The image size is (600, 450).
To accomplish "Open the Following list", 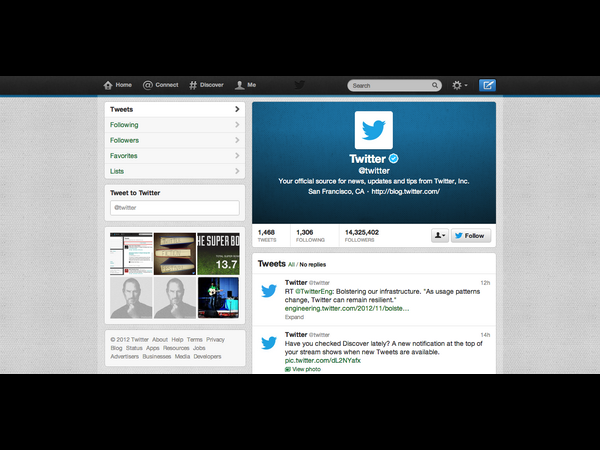I will tap(175, 125).
